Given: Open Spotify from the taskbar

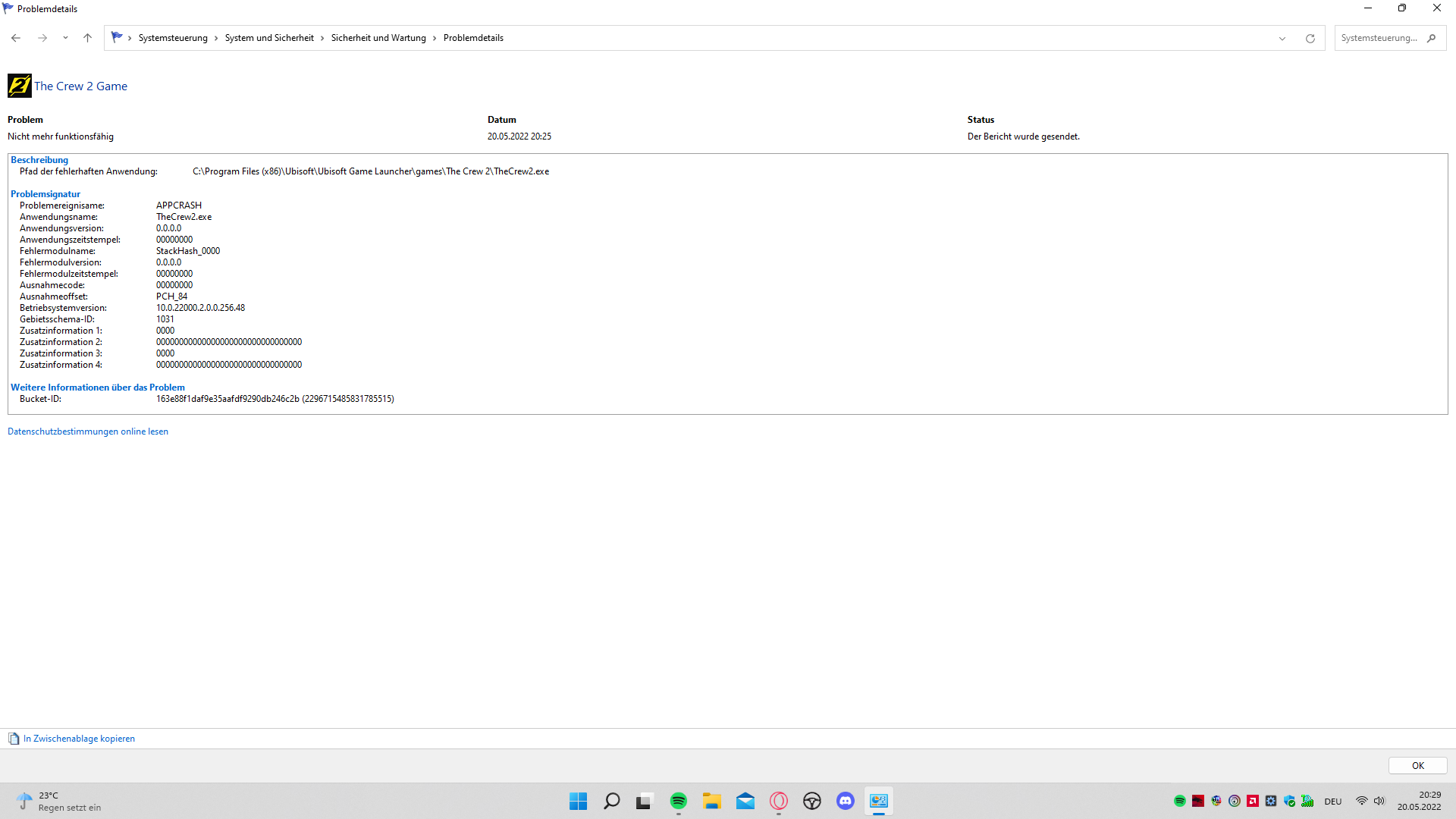Looking at the screenshot, I should tap(678, 801).
